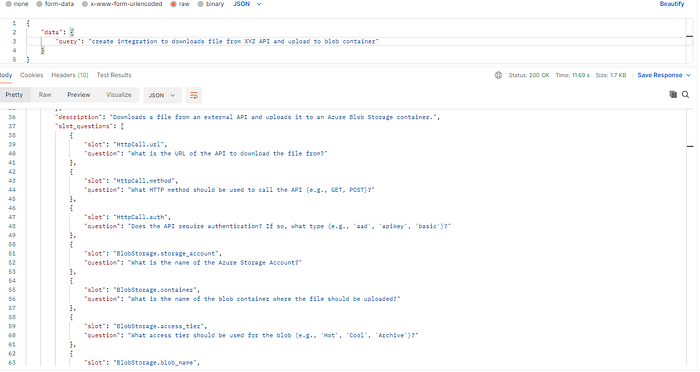Click the "BlobStorage.container" slot value

coord(156,290)
